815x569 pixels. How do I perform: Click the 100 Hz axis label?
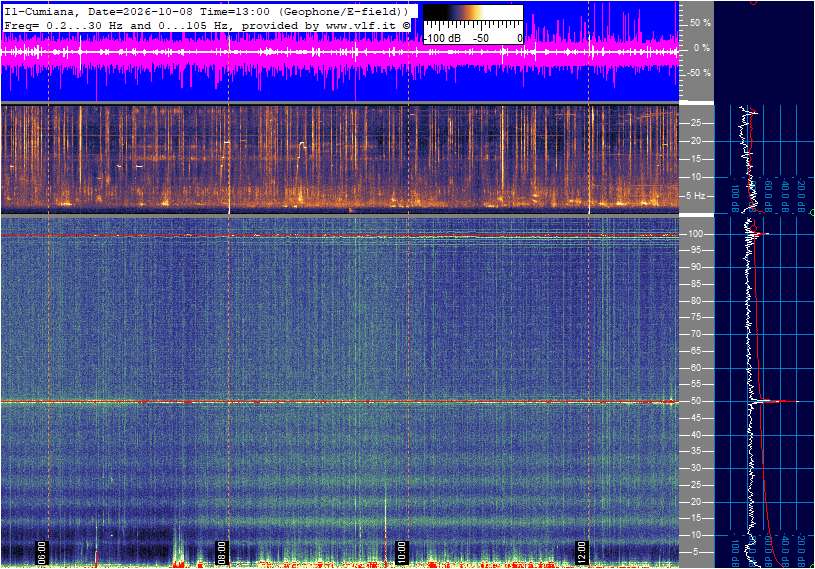tap(695, 234)
